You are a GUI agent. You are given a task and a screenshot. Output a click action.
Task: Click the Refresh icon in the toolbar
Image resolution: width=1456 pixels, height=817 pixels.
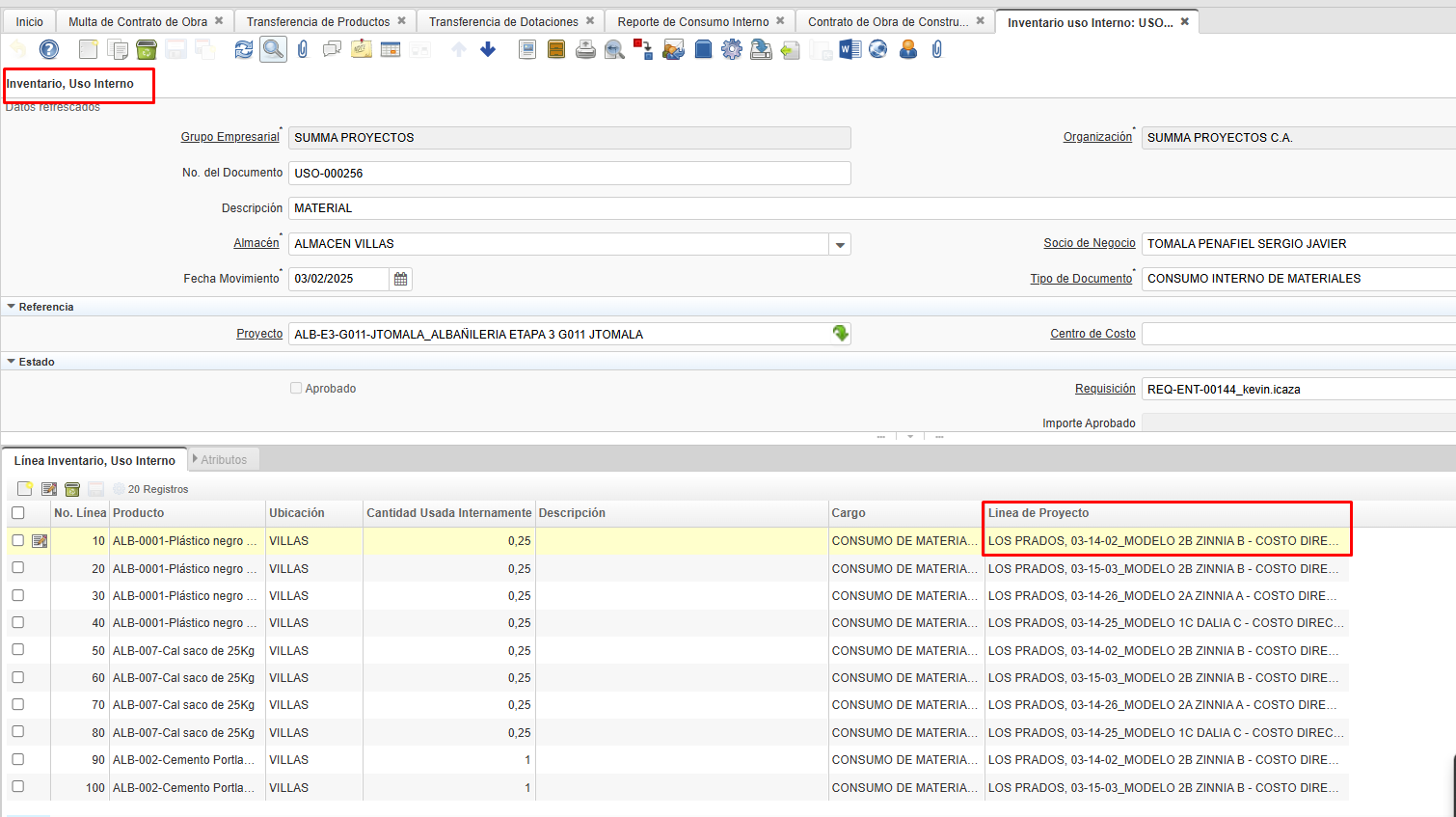(x=244, y=49)
